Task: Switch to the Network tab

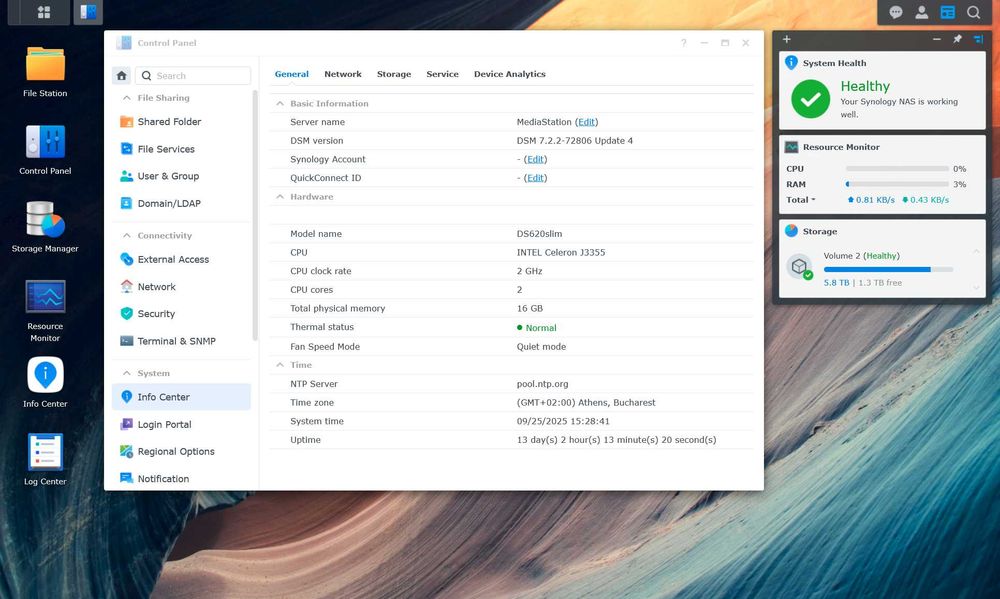Action: 342,74
